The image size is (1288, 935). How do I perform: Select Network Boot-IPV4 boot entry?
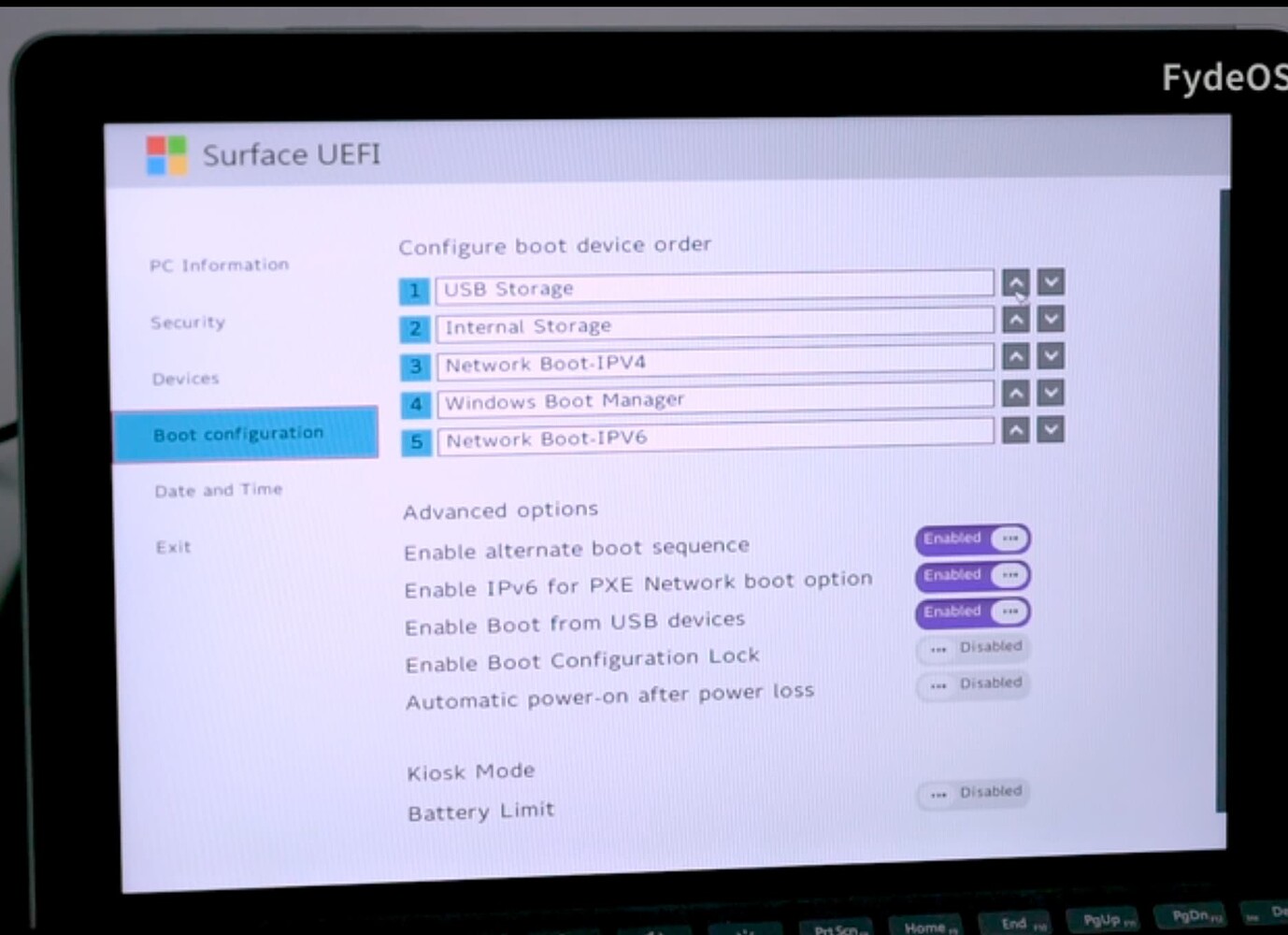[x=715, y=361]
